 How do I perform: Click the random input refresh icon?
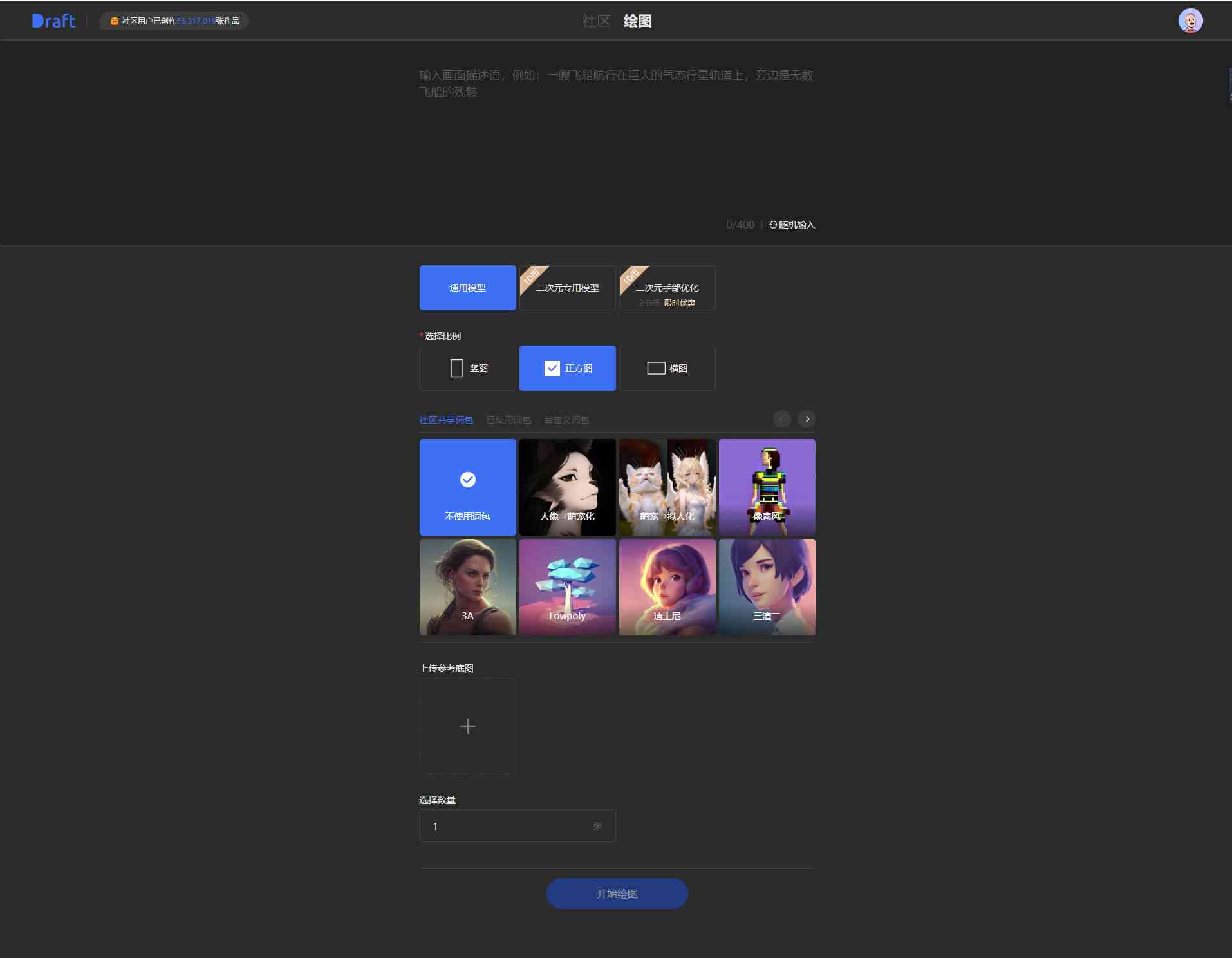[x=773, y=225]
